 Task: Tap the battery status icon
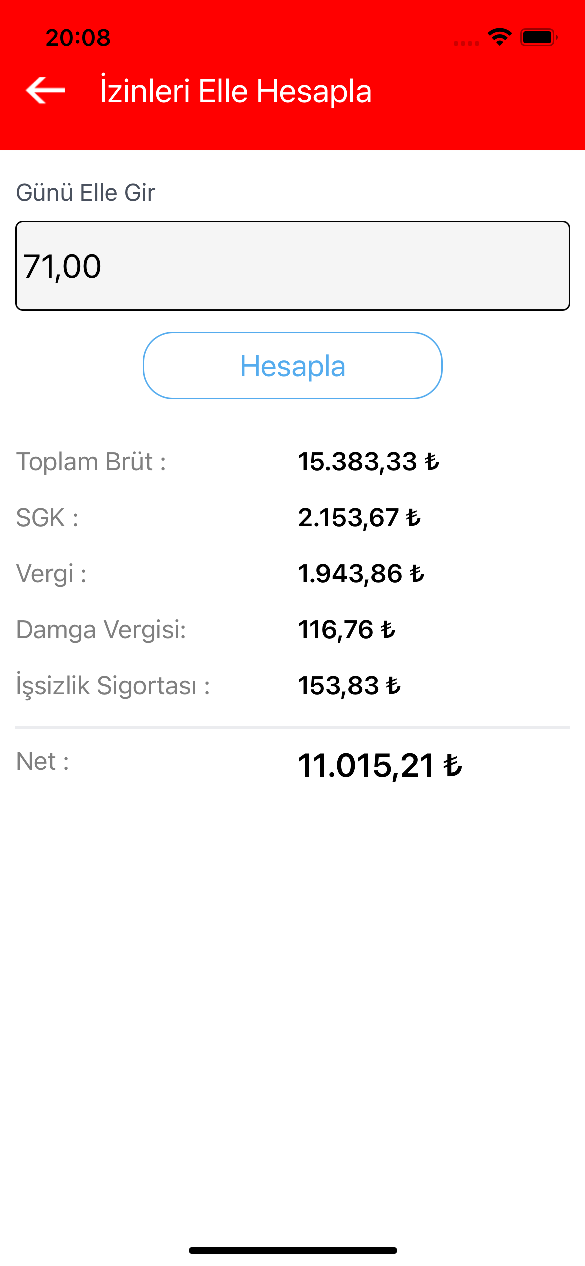pos(538,38)
